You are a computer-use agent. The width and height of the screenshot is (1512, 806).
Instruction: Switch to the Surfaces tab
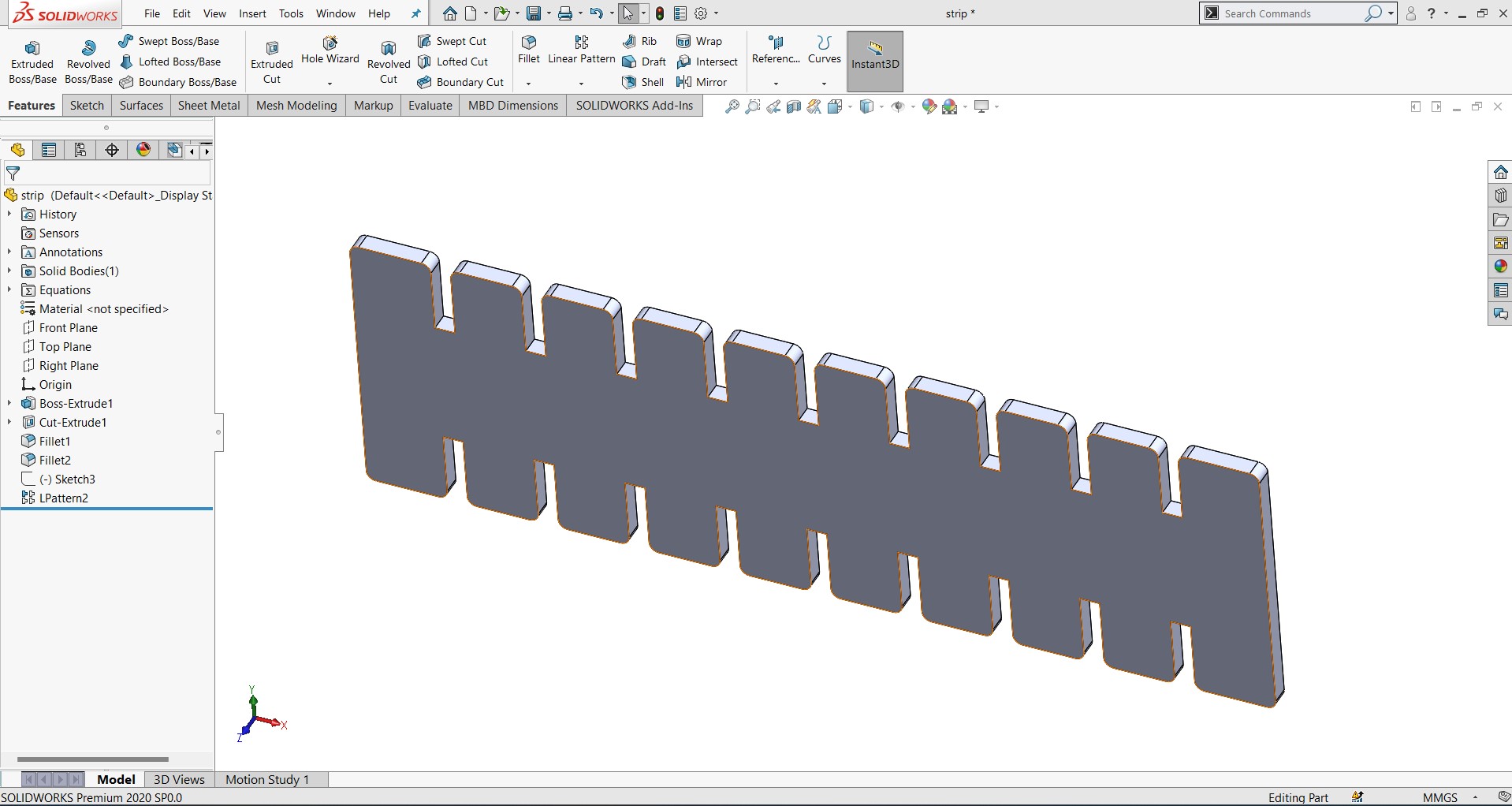tap(141, 105)
